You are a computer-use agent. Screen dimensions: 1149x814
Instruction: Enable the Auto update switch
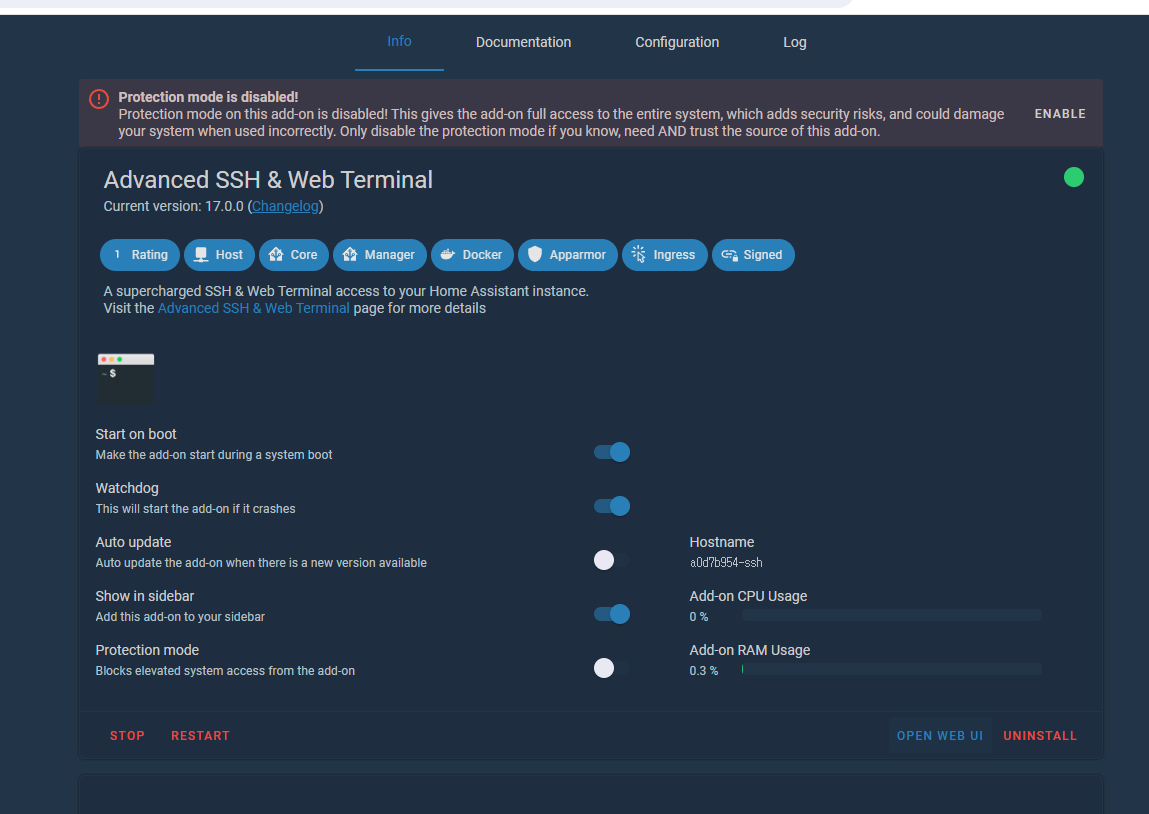611,560
